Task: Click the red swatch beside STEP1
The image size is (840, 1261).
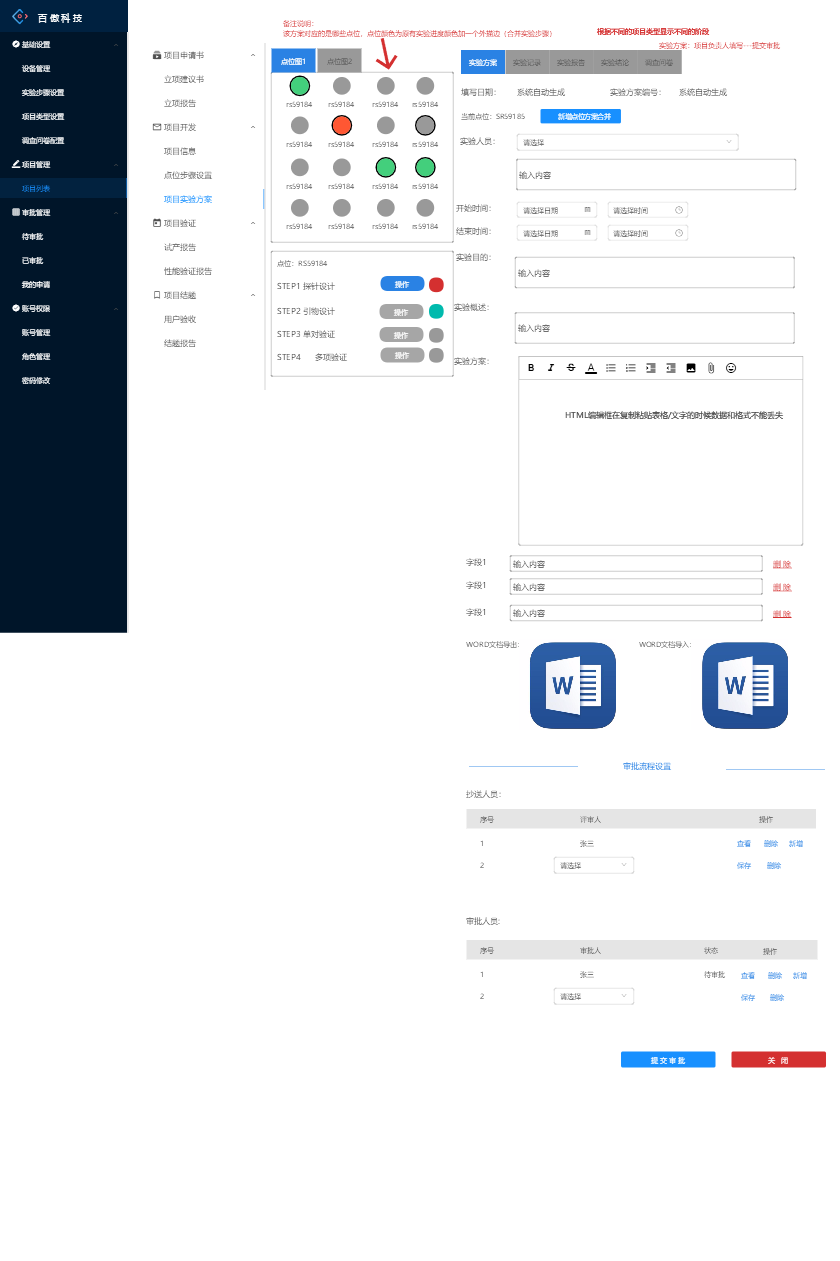Action: click(436, 285)
